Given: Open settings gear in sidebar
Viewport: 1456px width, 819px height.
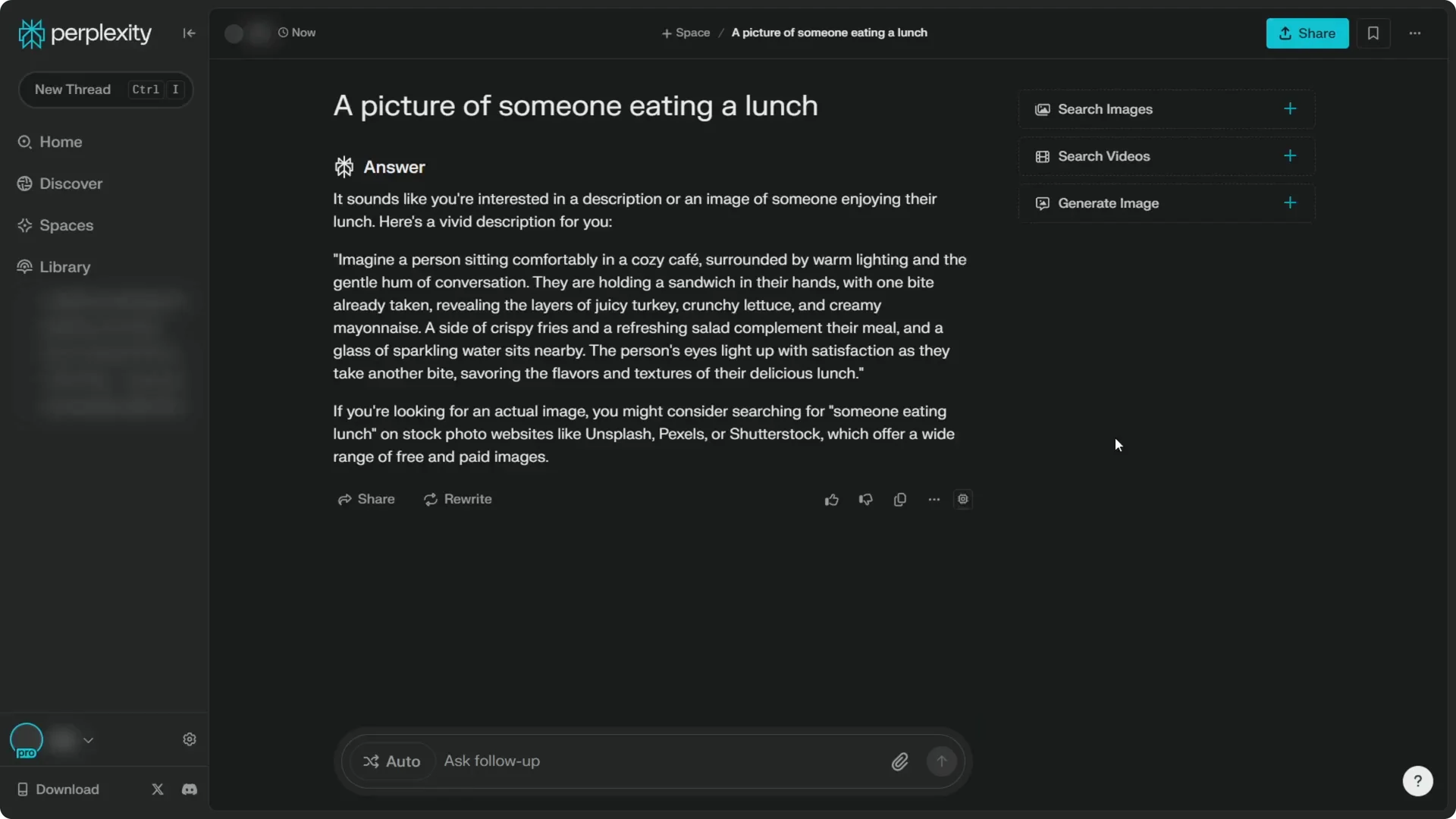Looking at the screenshot, I should 190,739.
